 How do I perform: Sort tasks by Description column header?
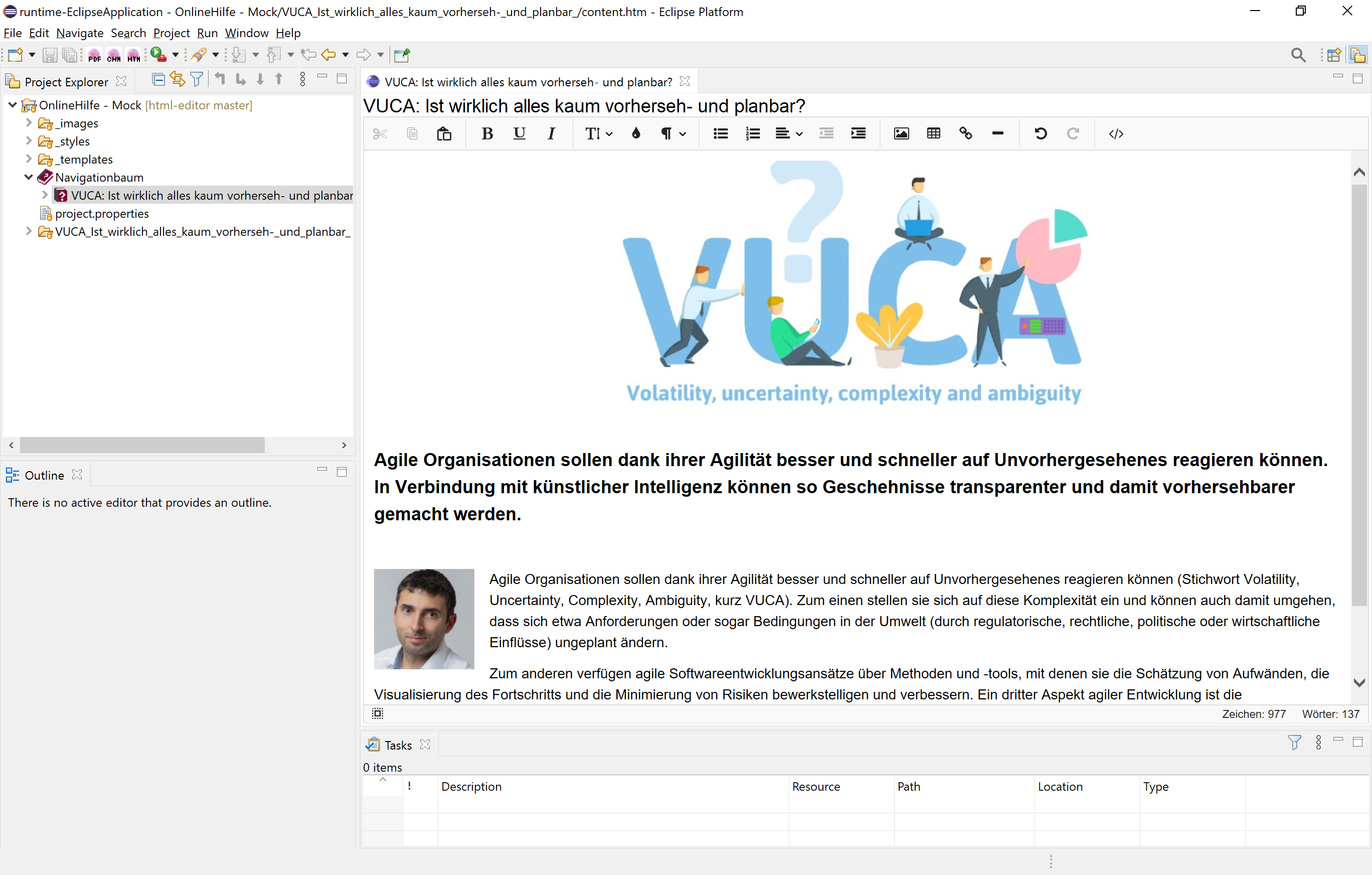(471, 786)
